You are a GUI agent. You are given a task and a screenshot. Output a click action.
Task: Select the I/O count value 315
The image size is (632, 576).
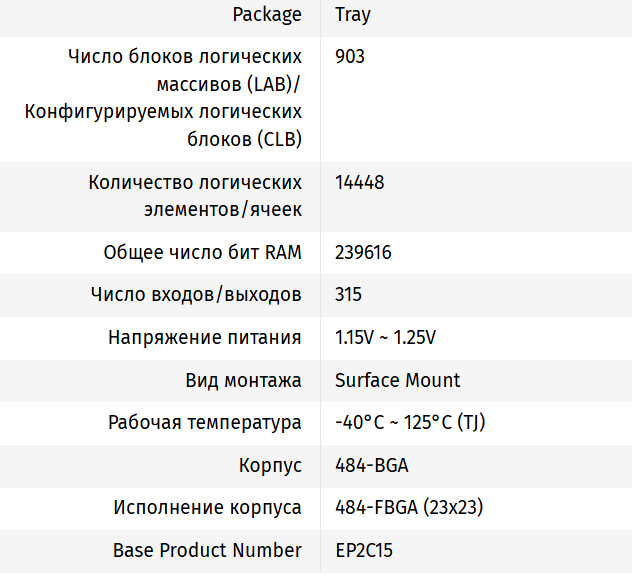(x=349, y=295)
